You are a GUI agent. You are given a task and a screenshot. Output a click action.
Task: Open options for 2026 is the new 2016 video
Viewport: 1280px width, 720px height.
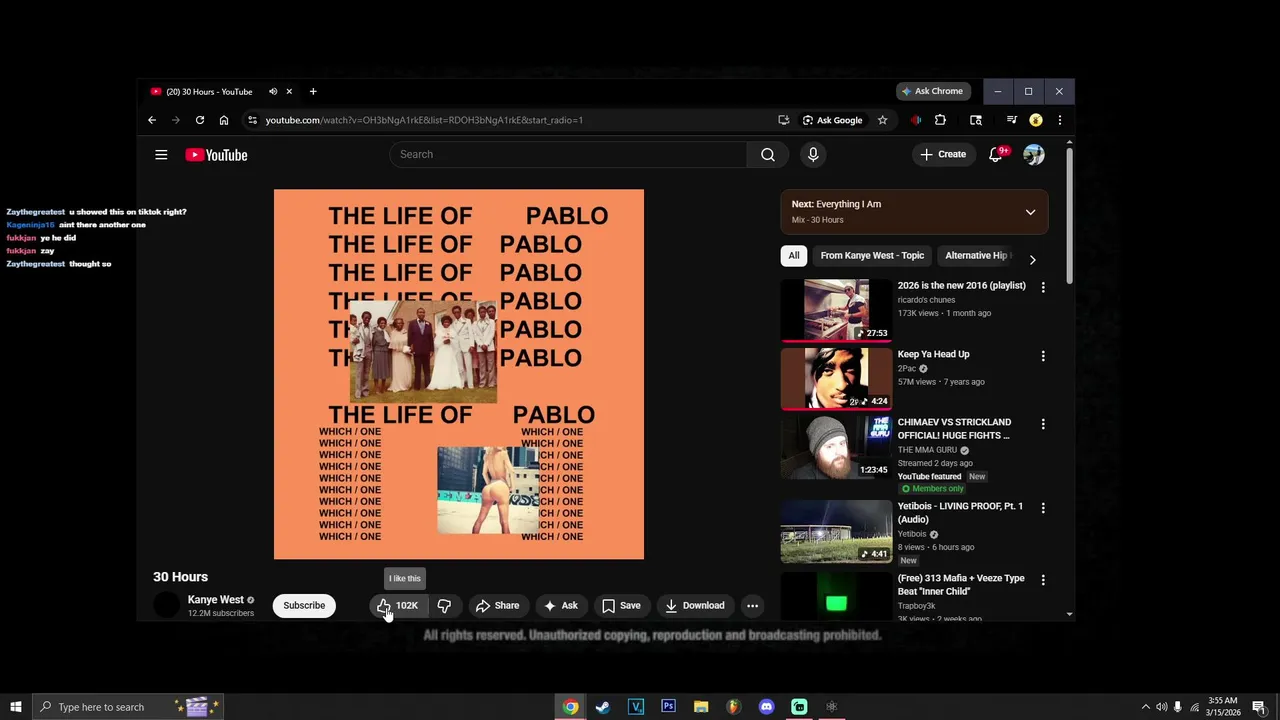[1043, 287]
